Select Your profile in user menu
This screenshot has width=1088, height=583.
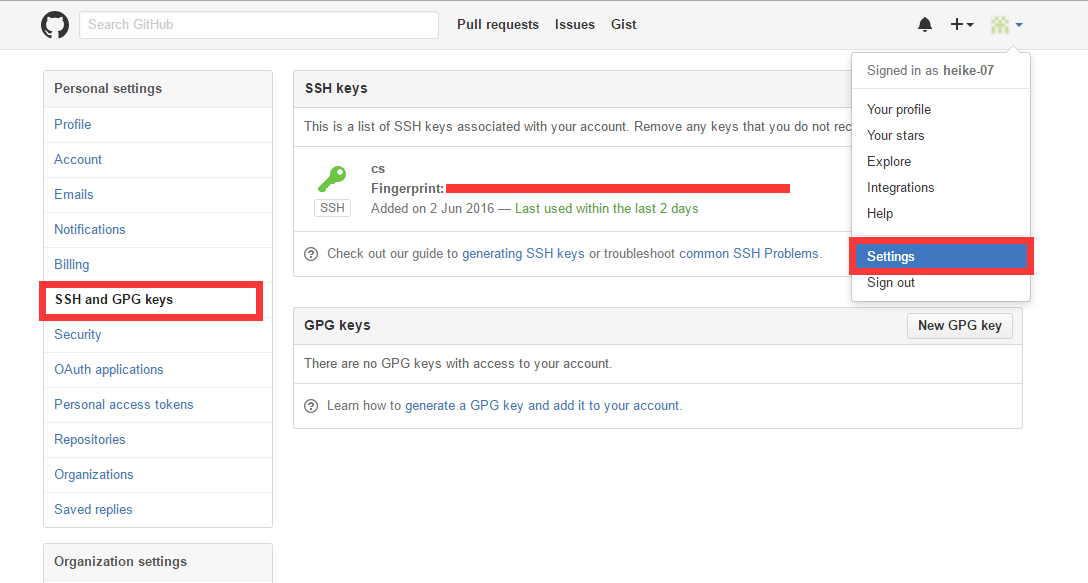[940, 110]
